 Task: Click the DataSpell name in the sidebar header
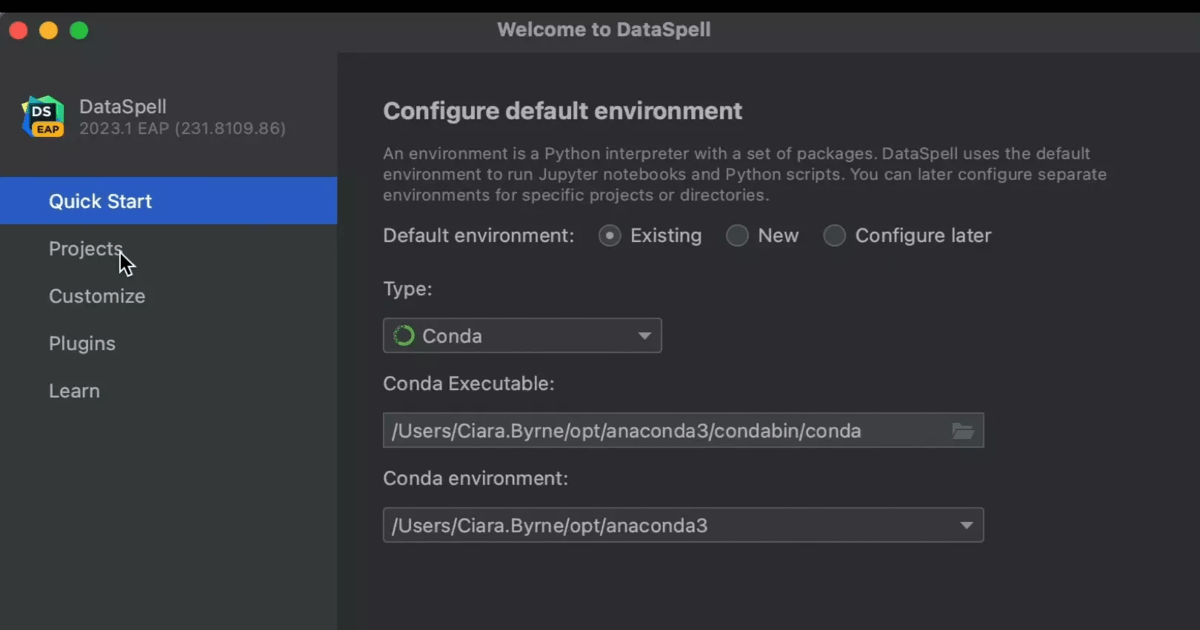[122, 106]
